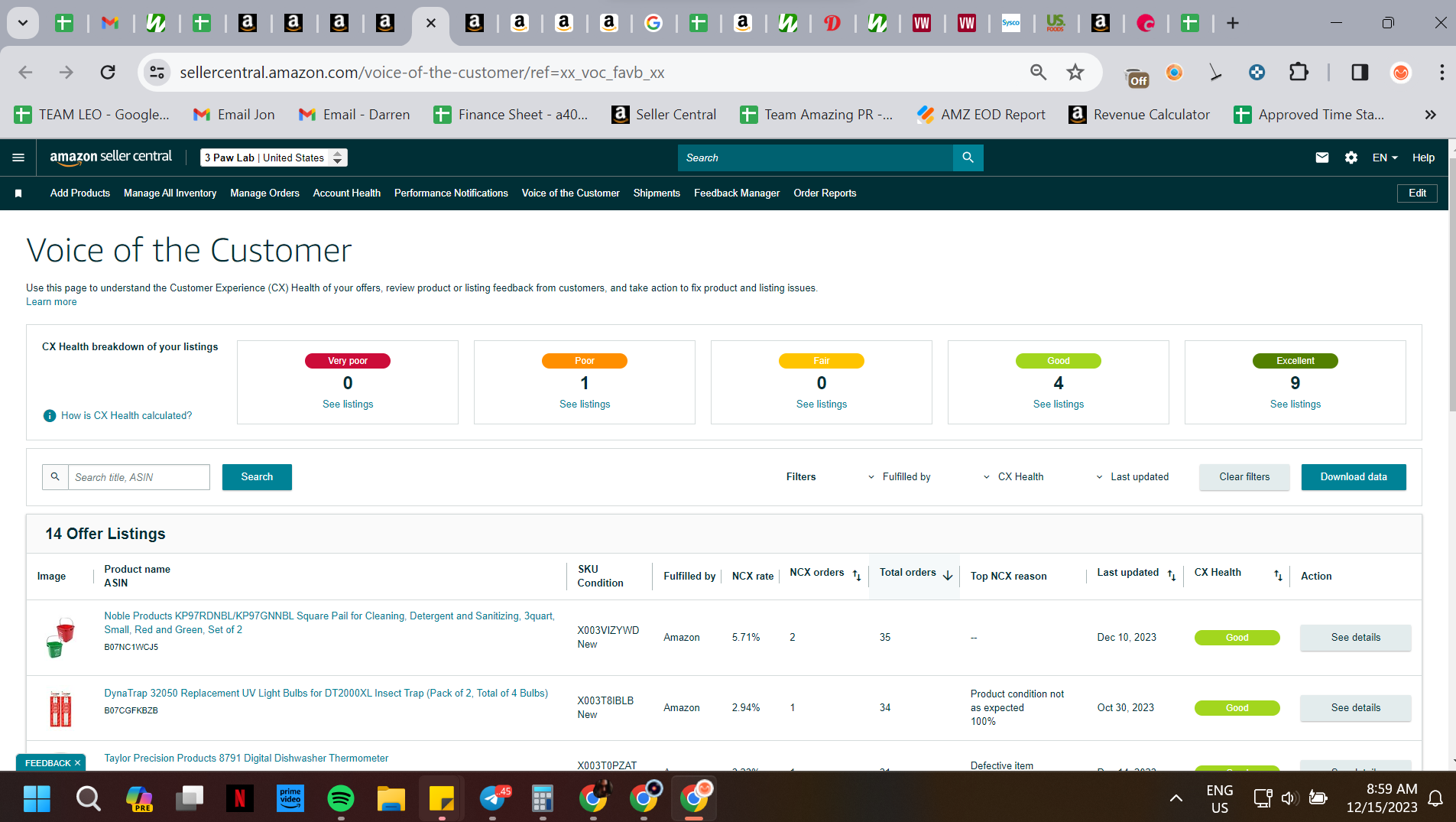
Task: See listings under Poor rating
Action: coord(585,405)
